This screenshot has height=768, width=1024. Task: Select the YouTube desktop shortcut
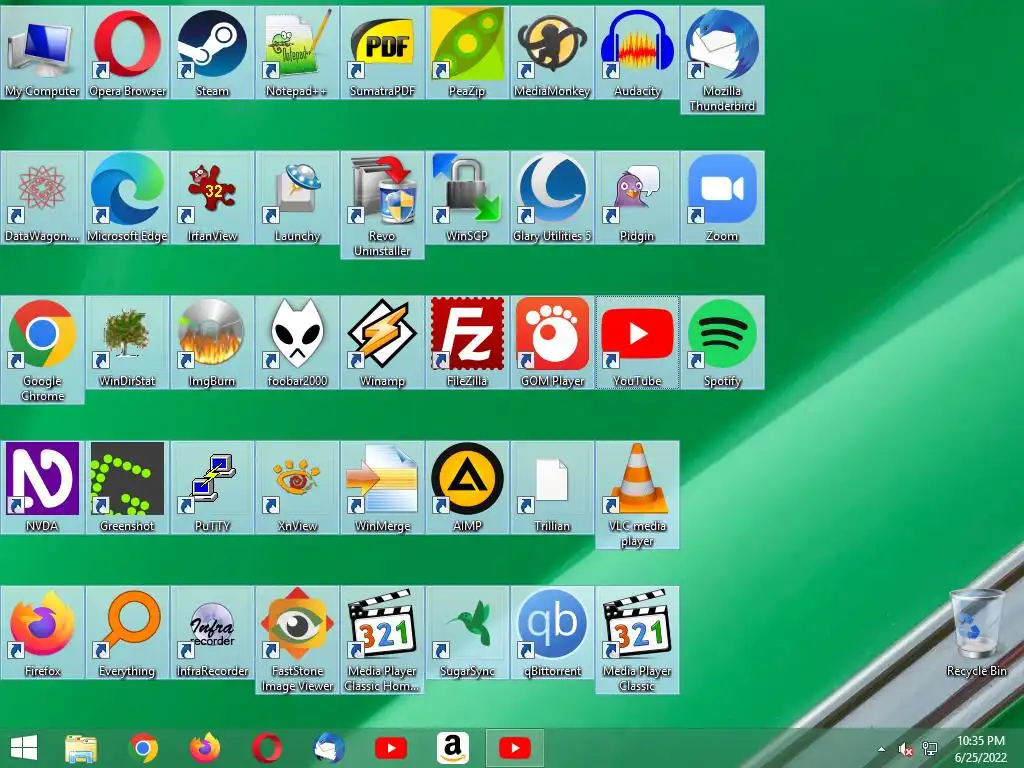click(637, 342)
